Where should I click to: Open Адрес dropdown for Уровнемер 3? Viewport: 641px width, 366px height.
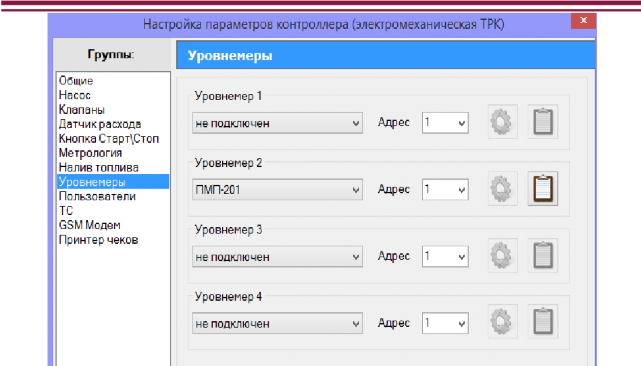coord(445,256)
